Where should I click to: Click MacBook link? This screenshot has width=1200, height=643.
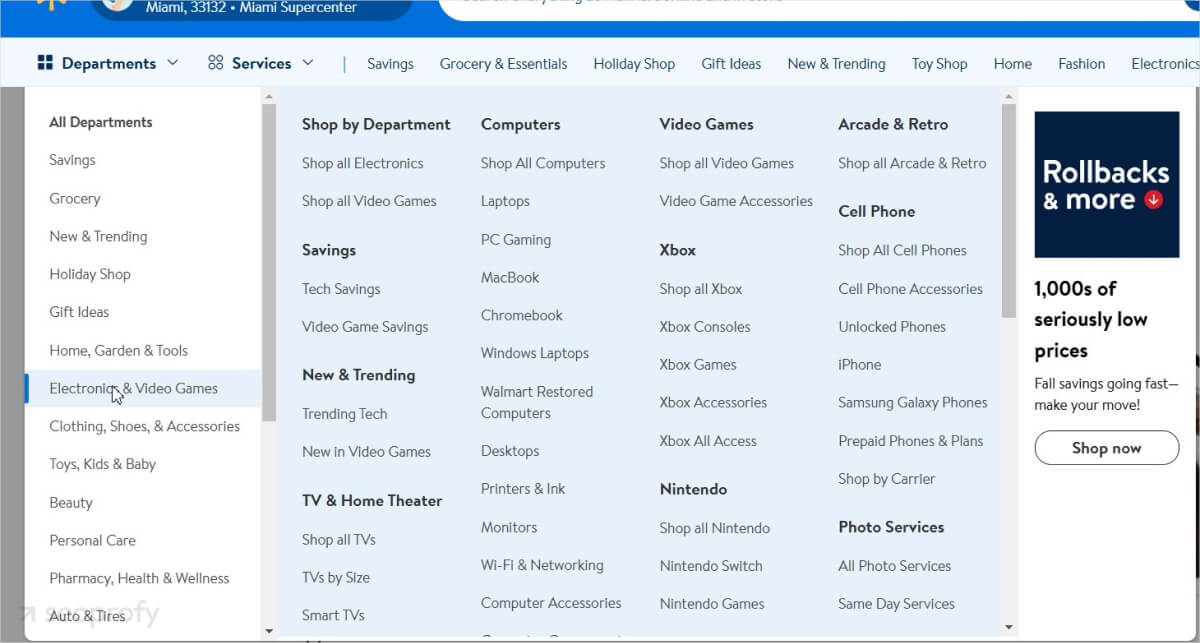510,278
